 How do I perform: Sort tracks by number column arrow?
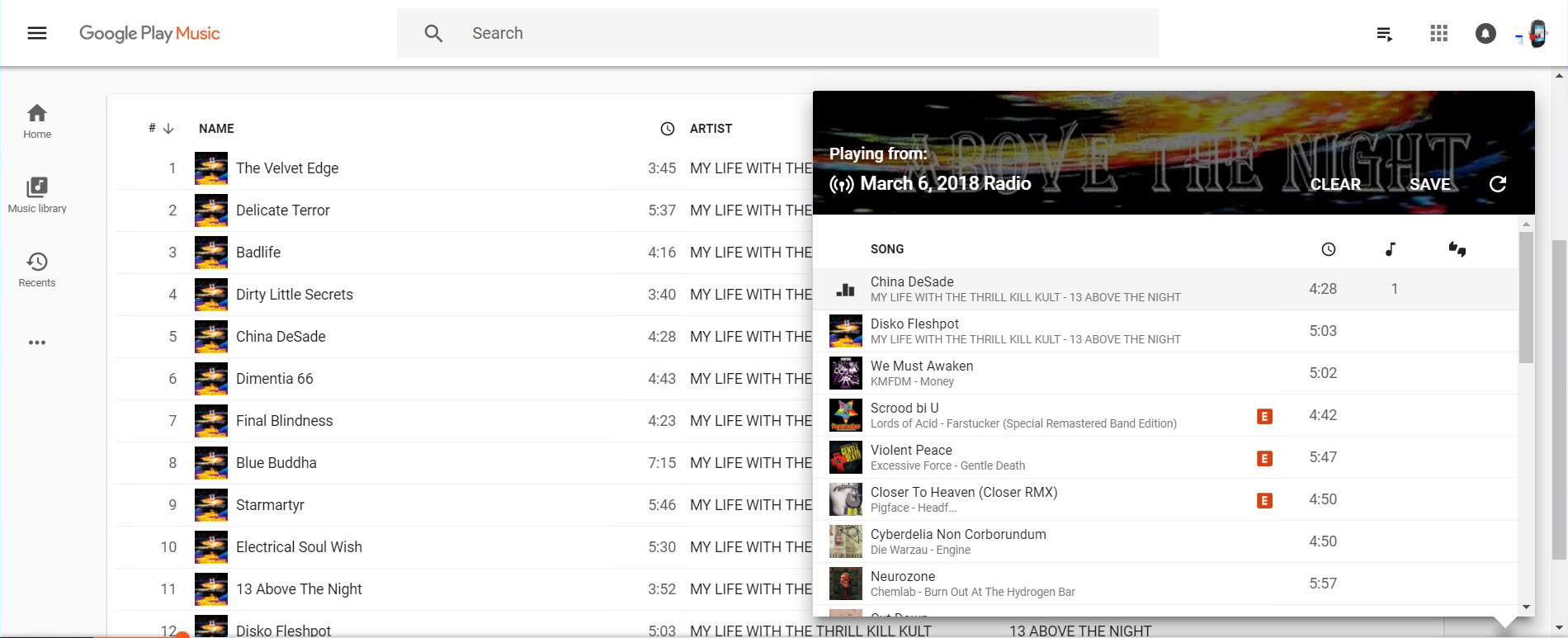[x=168, y=128]
